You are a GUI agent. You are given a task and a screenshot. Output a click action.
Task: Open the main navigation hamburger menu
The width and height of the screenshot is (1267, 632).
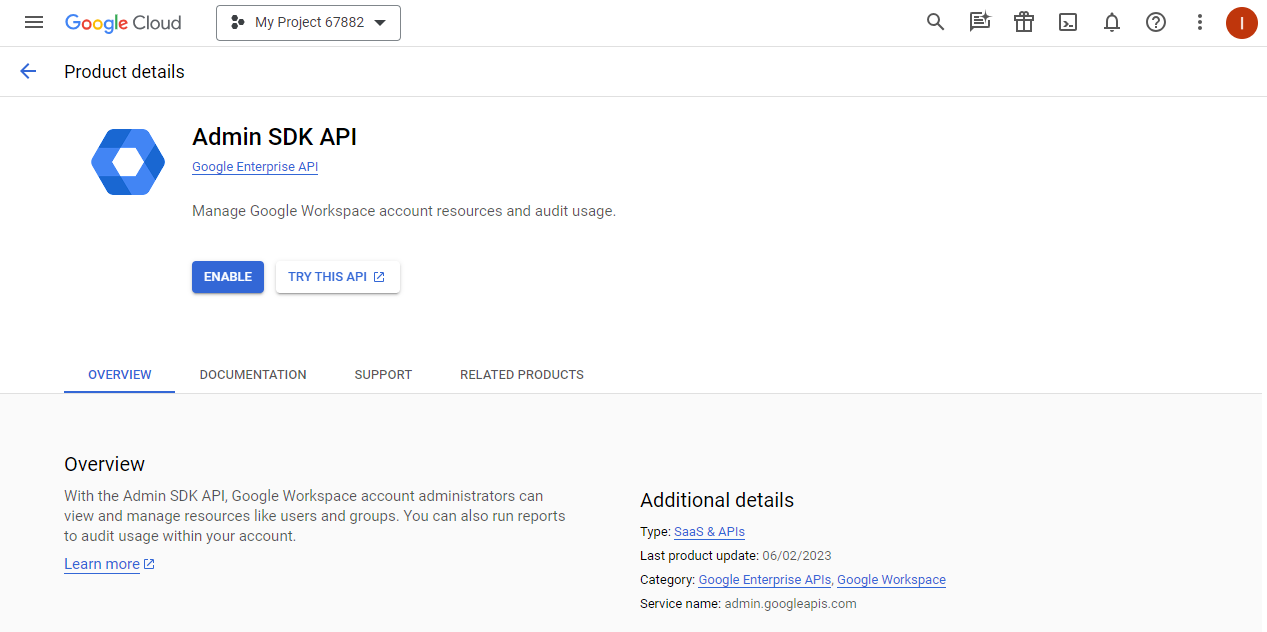pyautogui.click(x=34, y=22)
